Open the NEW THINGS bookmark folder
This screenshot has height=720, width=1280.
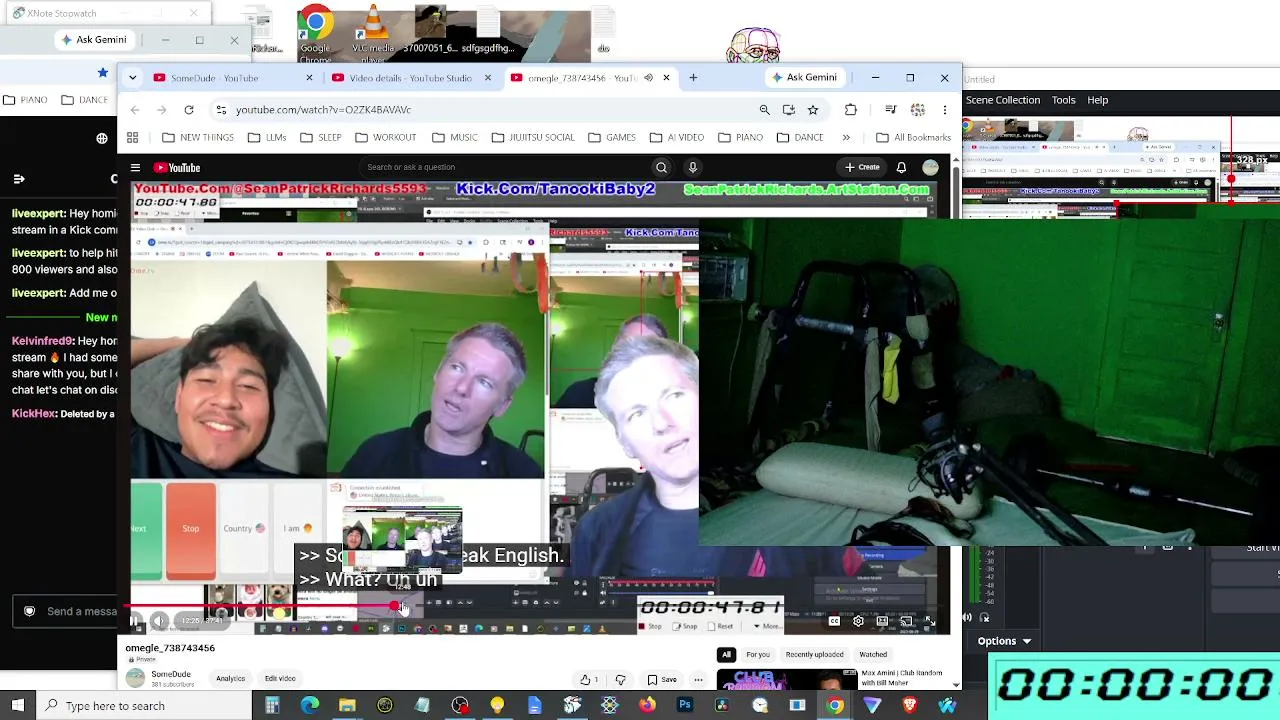coord(198,138)
